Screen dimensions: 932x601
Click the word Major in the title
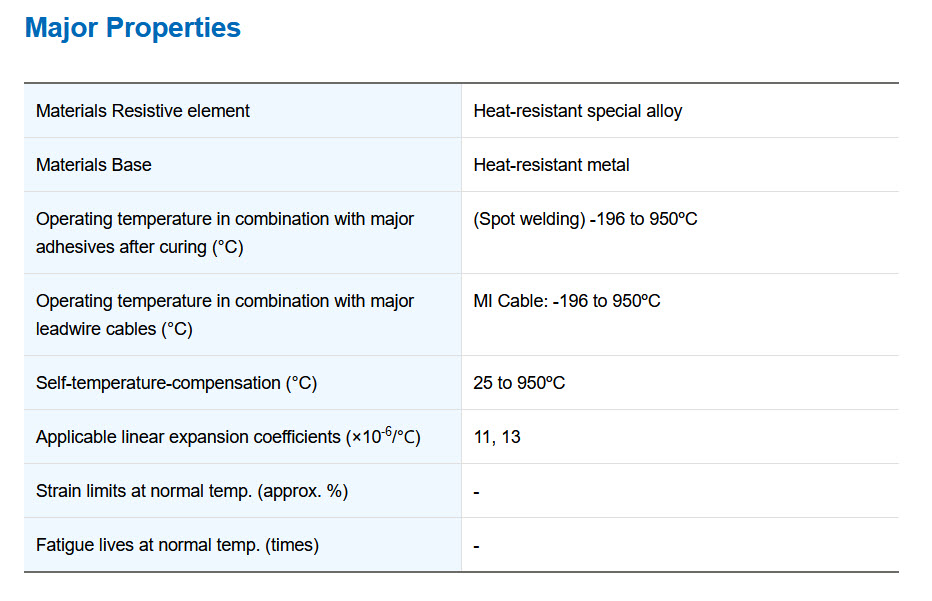[x=61, y=28]
